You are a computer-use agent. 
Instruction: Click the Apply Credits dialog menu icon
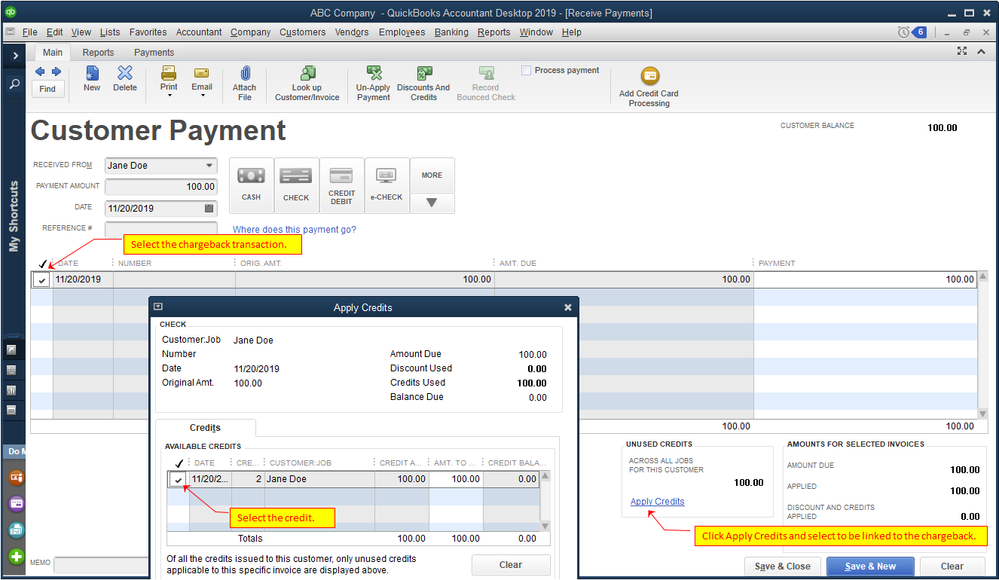(x=158, y=307)
